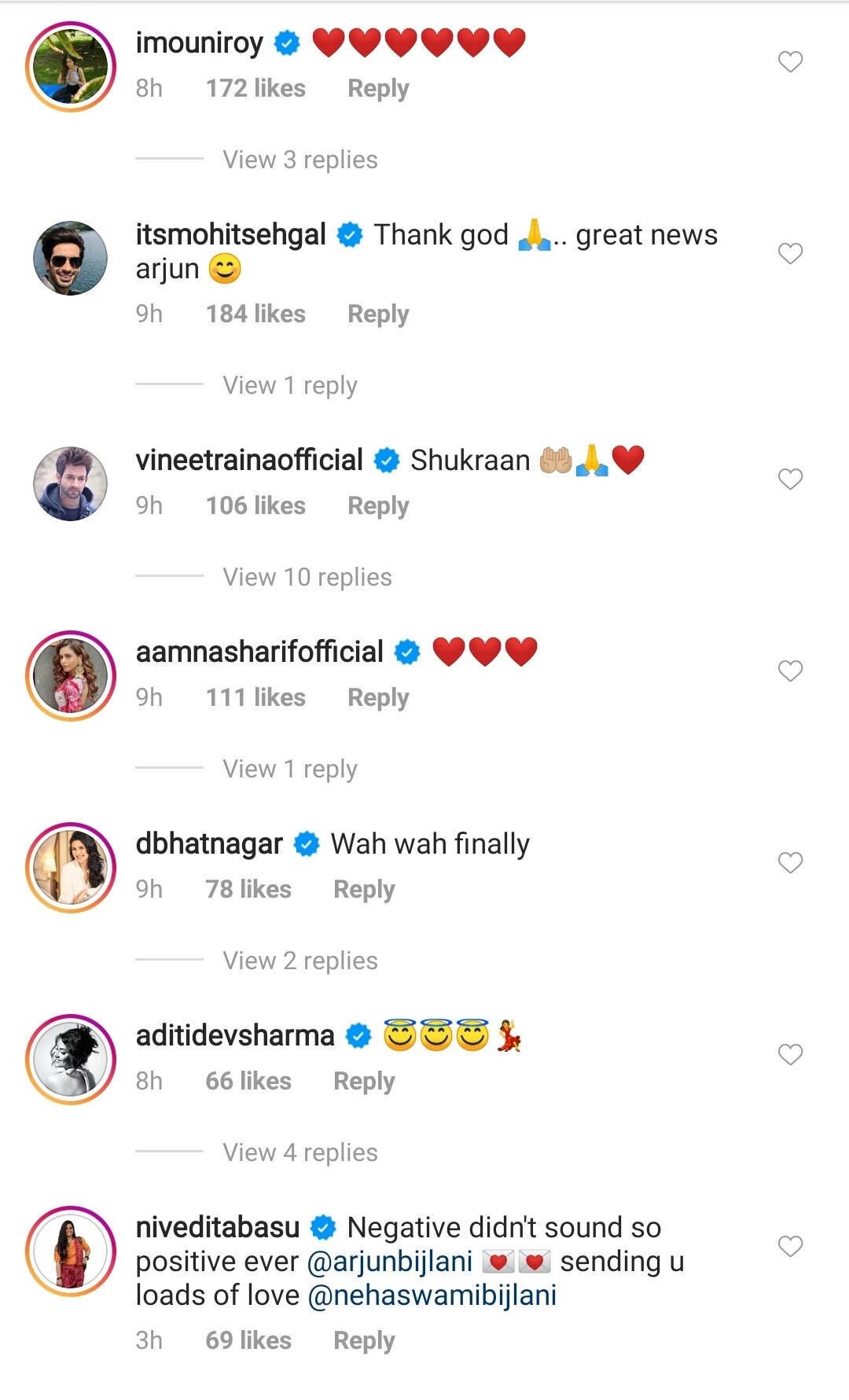Screen dimensions: 849x1400
Task: Open the @arjunbijlani mention link
Action: pyautogui.click(x=390, y=1262)
